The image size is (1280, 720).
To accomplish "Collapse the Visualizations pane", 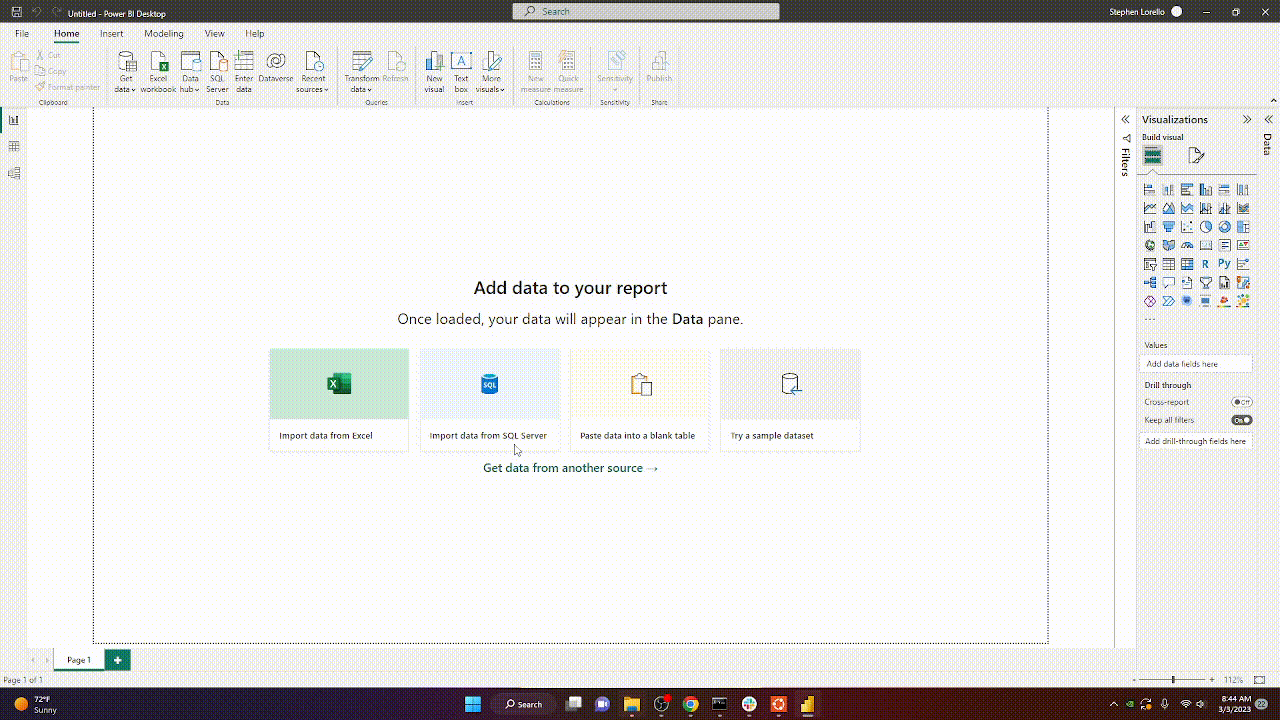I will 1247,120.
